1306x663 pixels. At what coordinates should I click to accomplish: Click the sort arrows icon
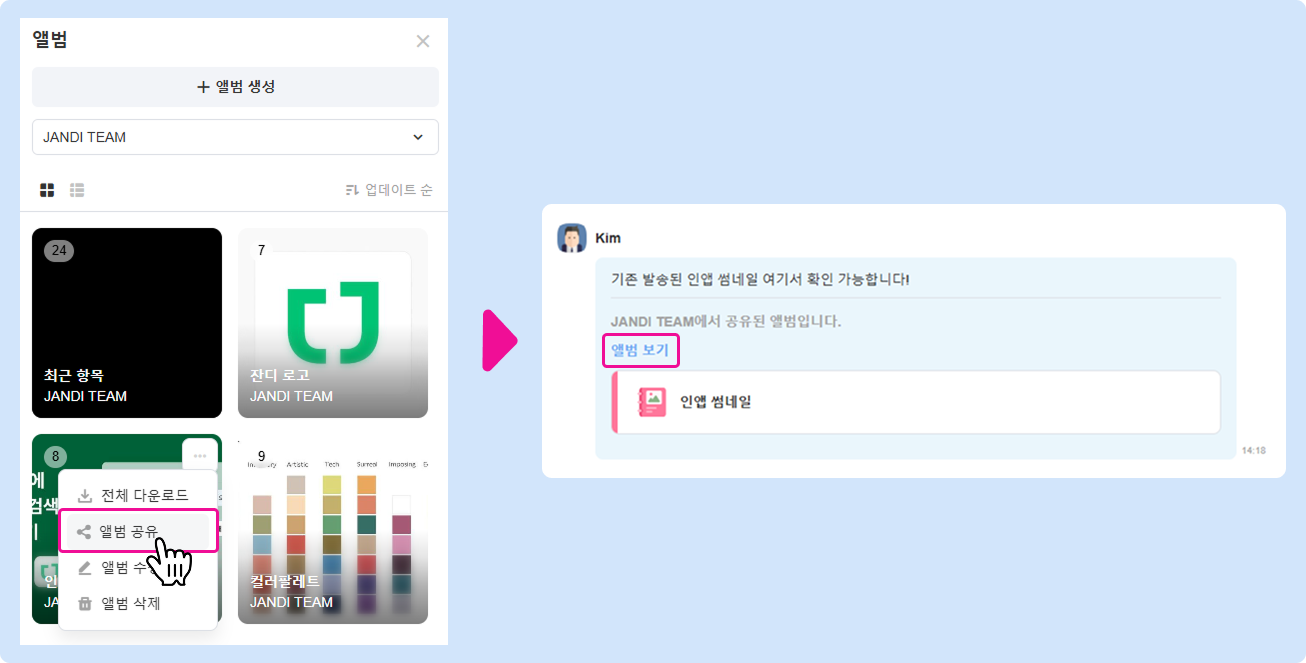pos(352,190)
